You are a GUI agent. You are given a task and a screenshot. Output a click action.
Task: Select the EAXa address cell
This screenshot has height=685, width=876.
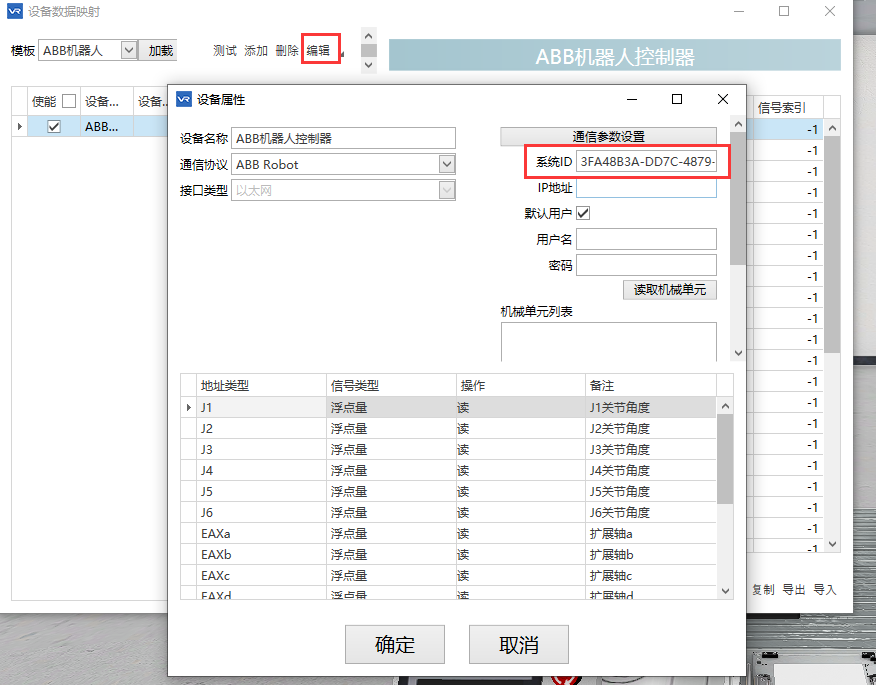[261, 534]
